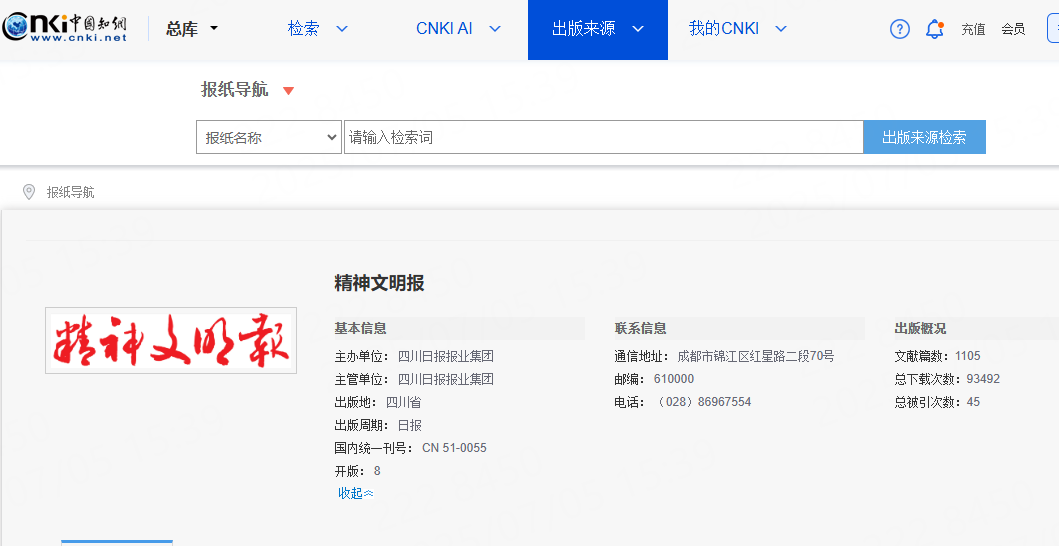Click 主管单位 value 四川日报报业集团

click(446, 379)
